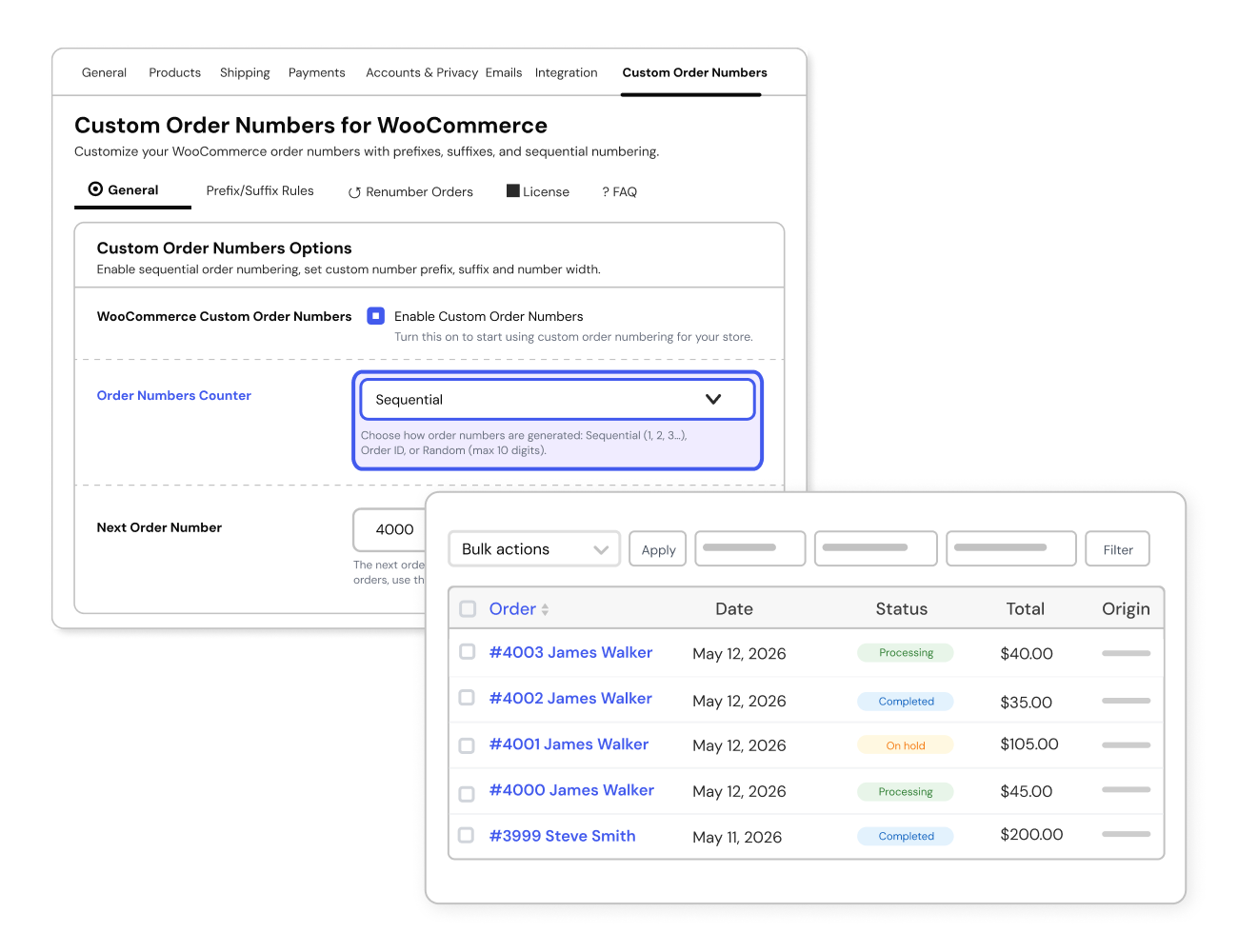Click the $35.00 total cell

click(1027, 702)
